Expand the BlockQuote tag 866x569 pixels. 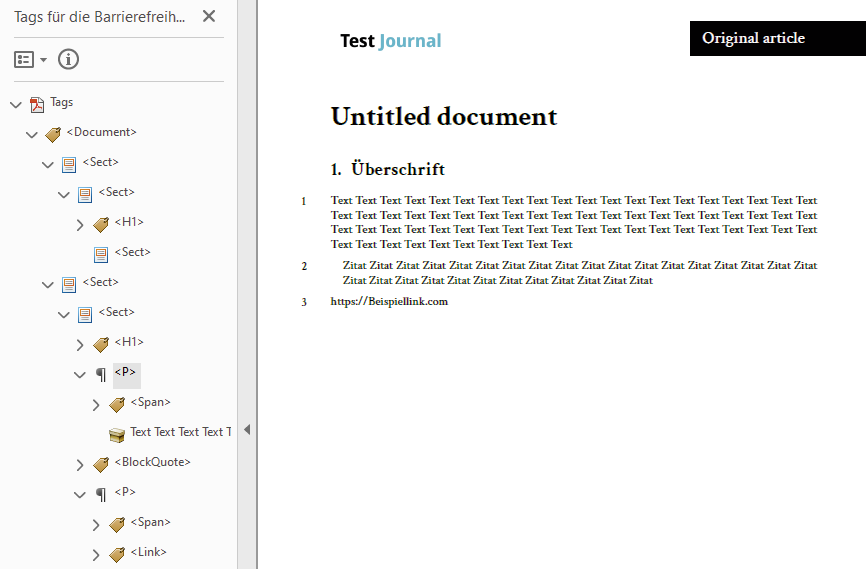80,464
